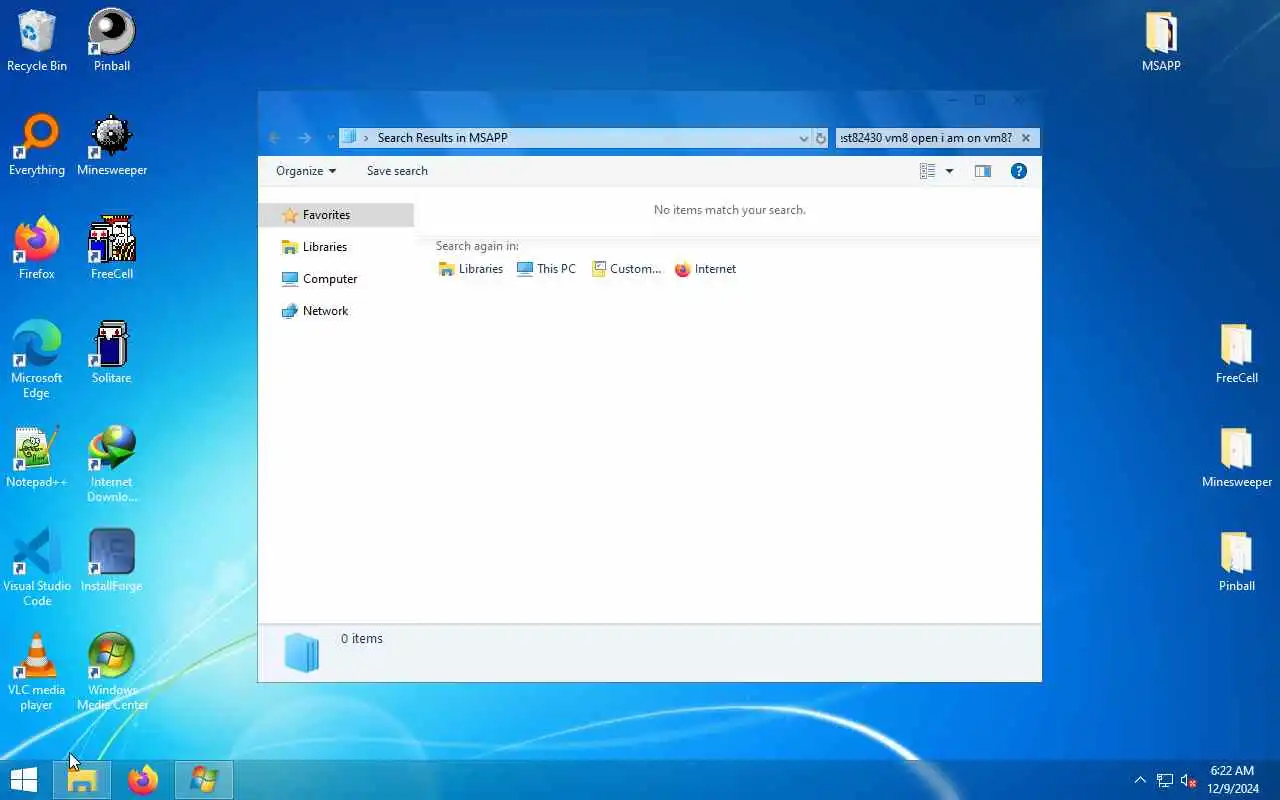The width and height of the screenshot is (1280, 800).
Task: Clear the search box with X
Action: [1025, 138]
